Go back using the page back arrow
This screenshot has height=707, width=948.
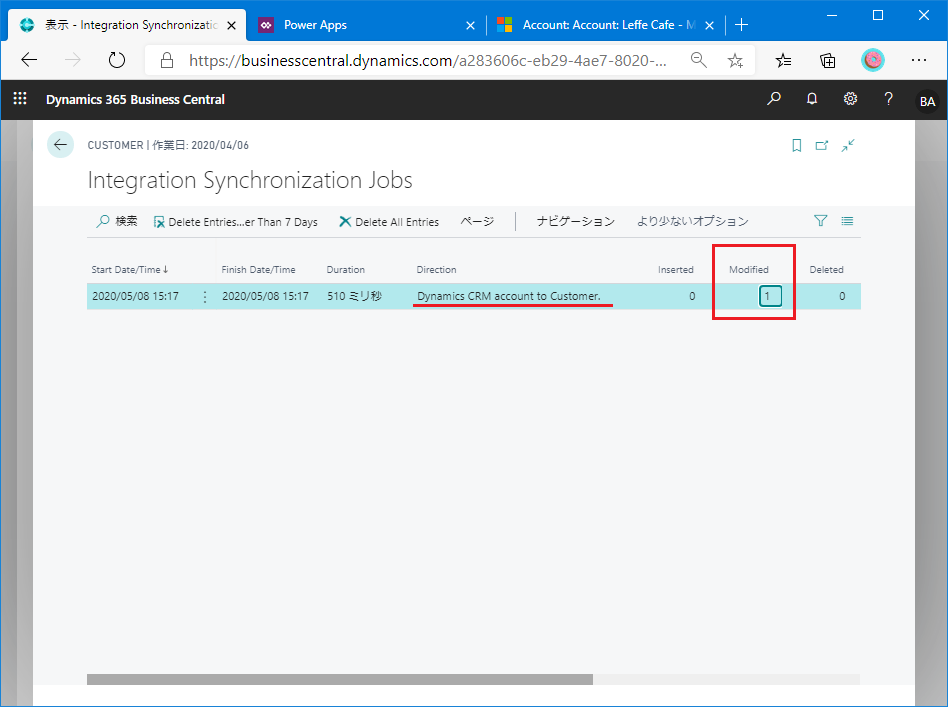pos(61,145)
